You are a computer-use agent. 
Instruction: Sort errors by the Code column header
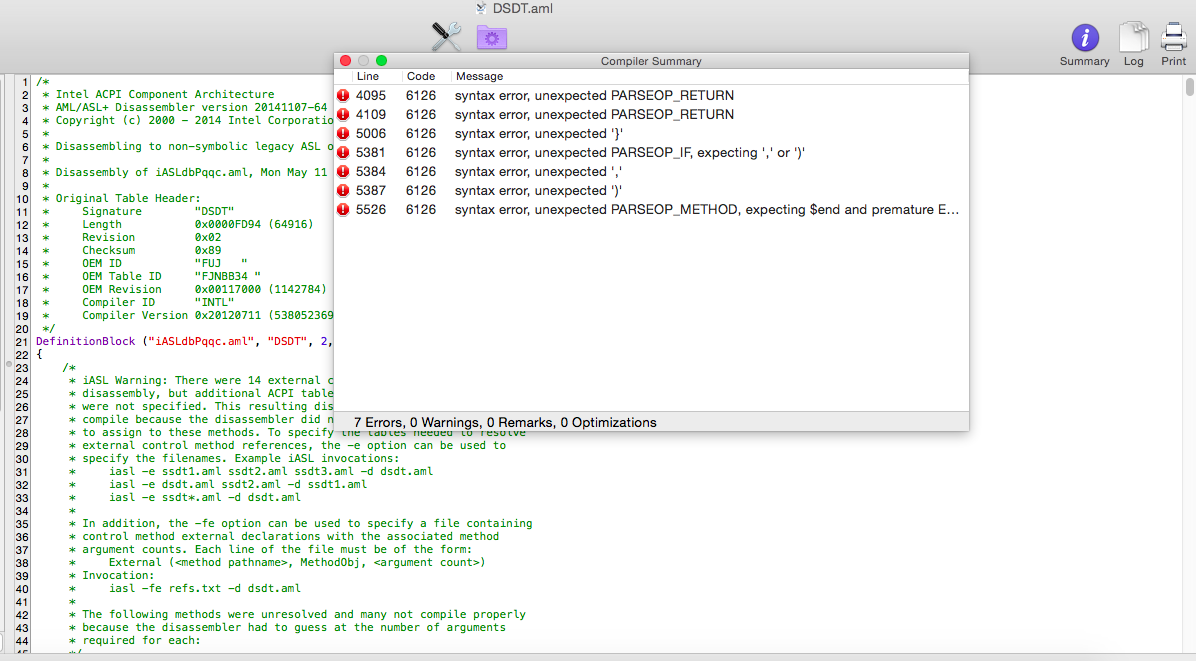[x=421, y=76]
